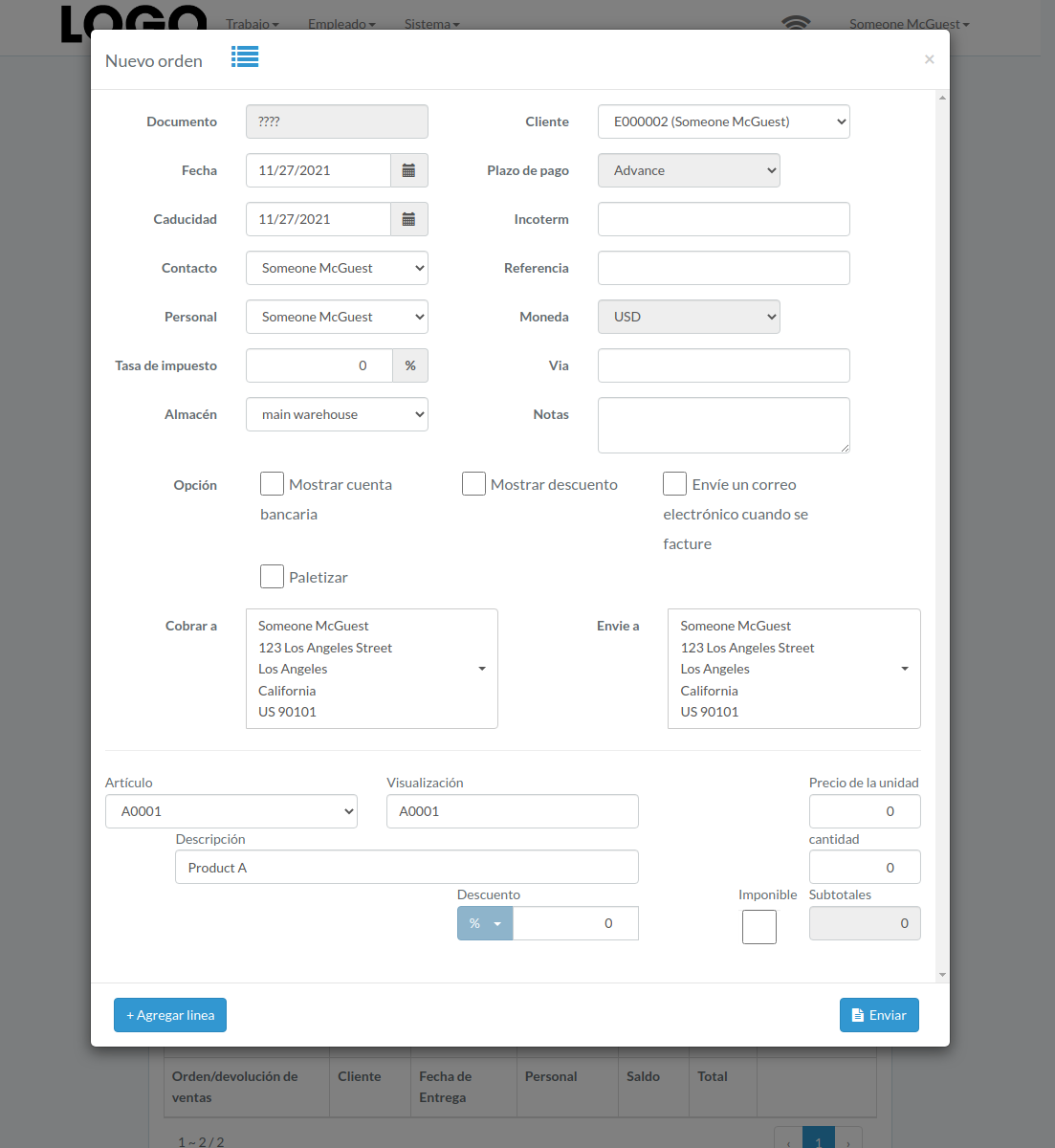Focus the Fecha date field
This screenshot has height=1148, width=1055.
(x=319, y=170)
